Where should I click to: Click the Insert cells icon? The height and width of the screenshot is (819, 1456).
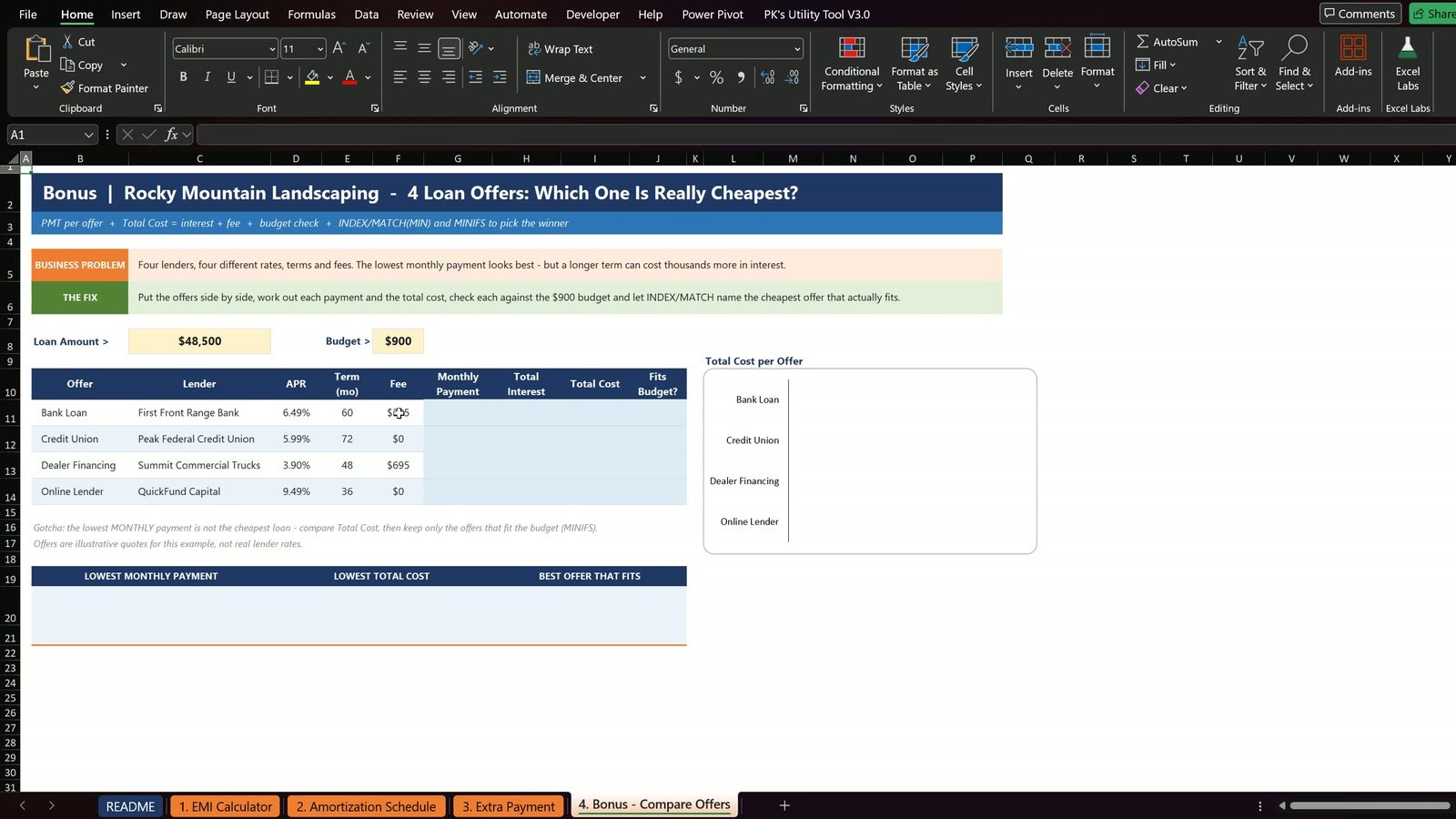pyautogui.click(x=1018, y=48)
